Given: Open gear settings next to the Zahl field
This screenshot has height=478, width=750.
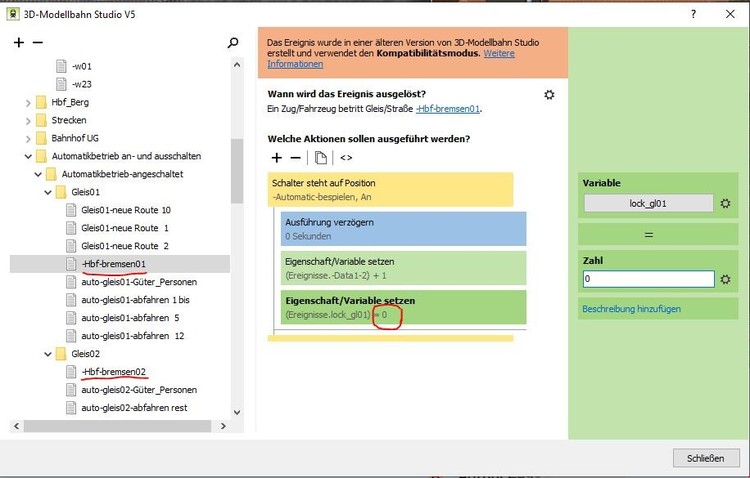Looking at the screenshot, I should (x=726, y=279).
